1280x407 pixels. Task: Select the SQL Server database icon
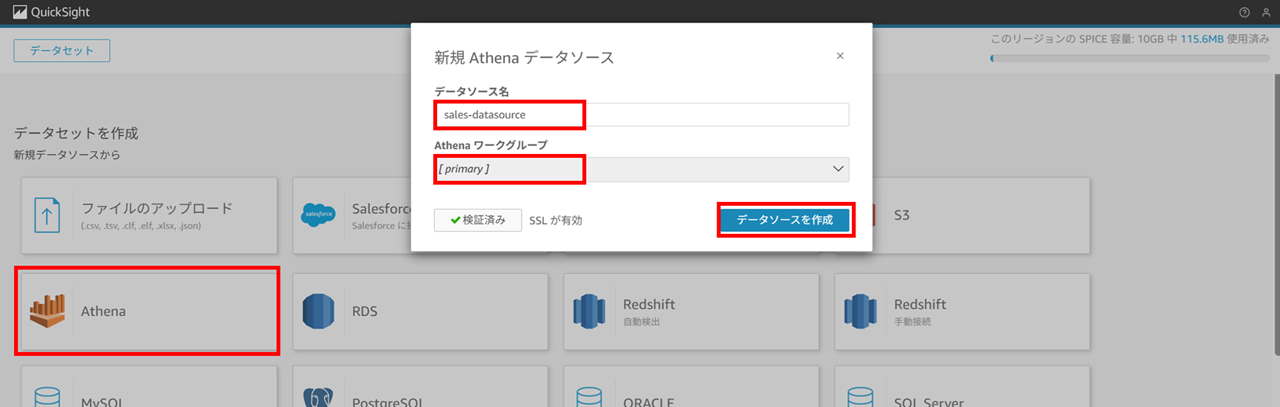[862, 399]
